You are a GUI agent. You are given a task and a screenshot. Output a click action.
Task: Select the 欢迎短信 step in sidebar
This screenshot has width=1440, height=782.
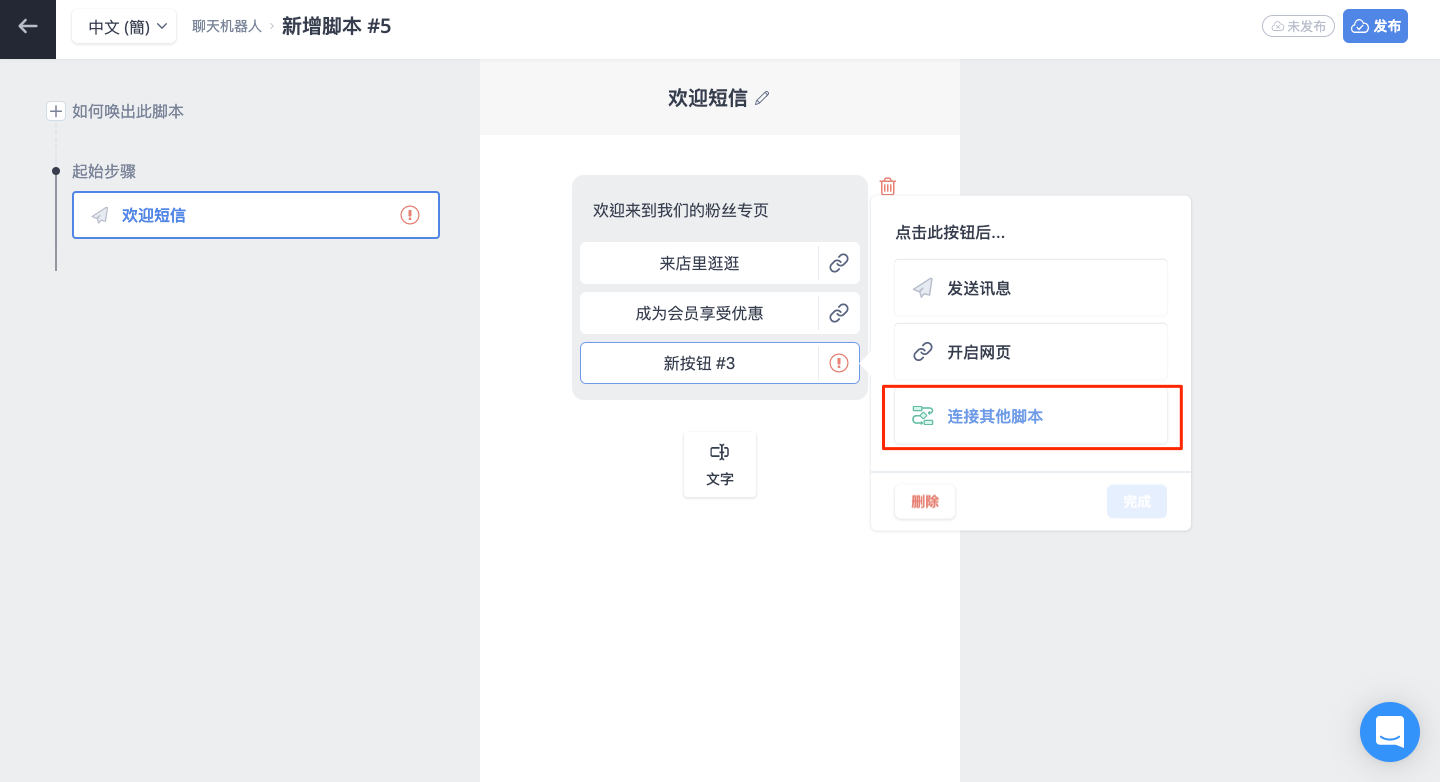pos(256,215)
